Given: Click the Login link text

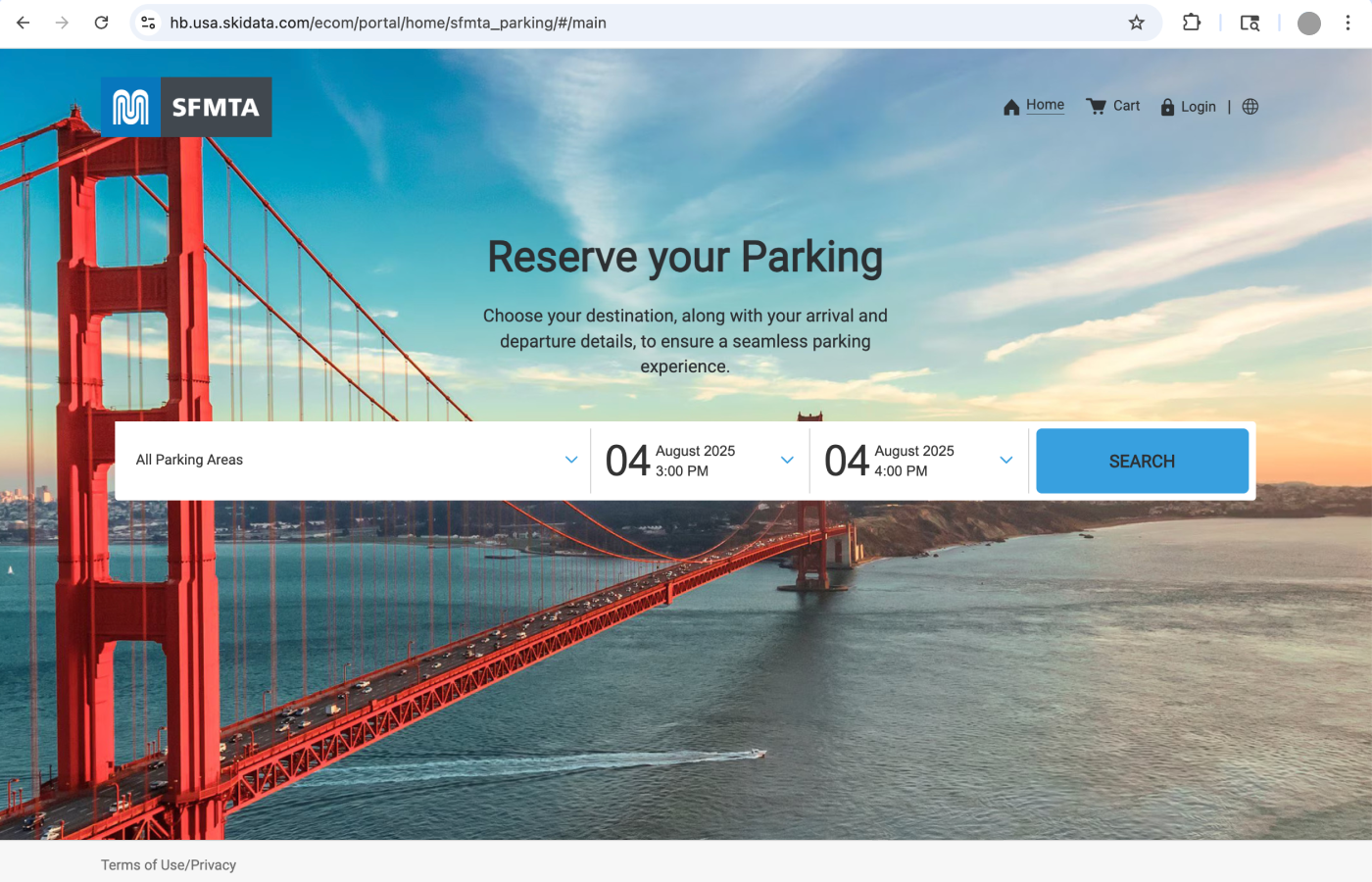Looking at the screenshot, I should pos(1198,107).
